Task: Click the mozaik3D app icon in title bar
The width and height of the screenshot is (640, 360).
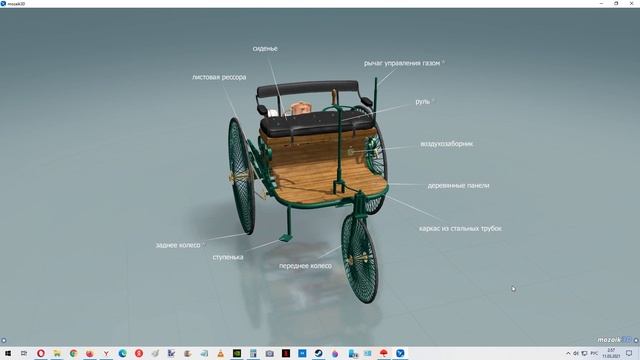Action: point(3,3)
